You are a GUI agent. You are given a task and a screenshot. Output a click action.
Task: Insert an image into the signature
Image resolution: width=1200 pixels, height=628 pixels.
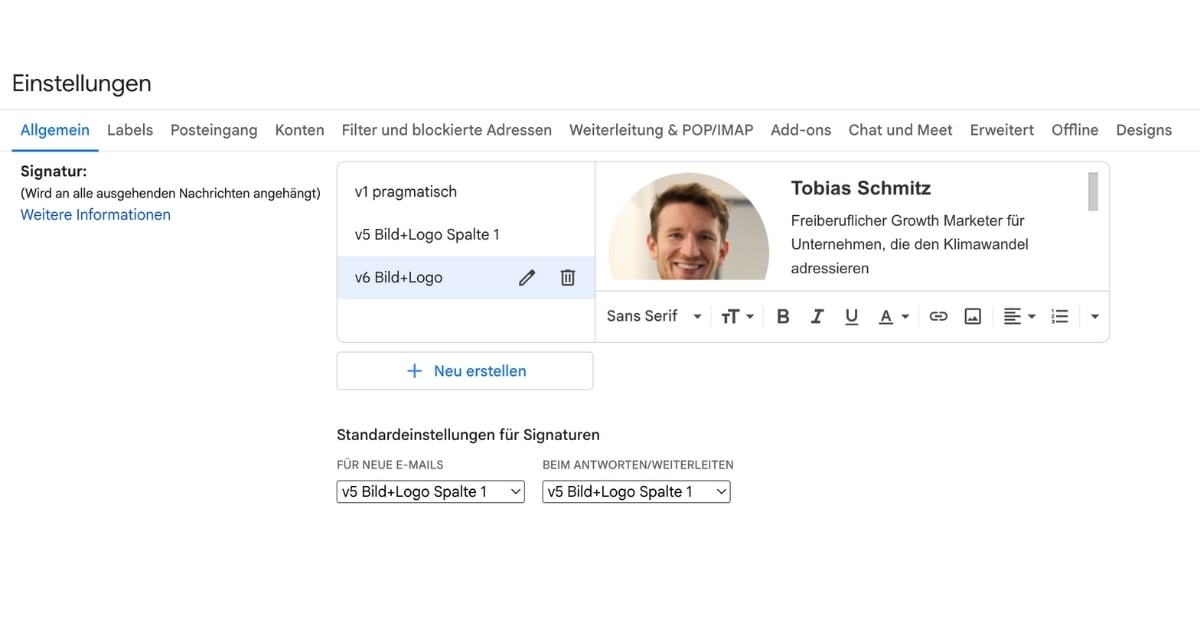pos(972,316)
